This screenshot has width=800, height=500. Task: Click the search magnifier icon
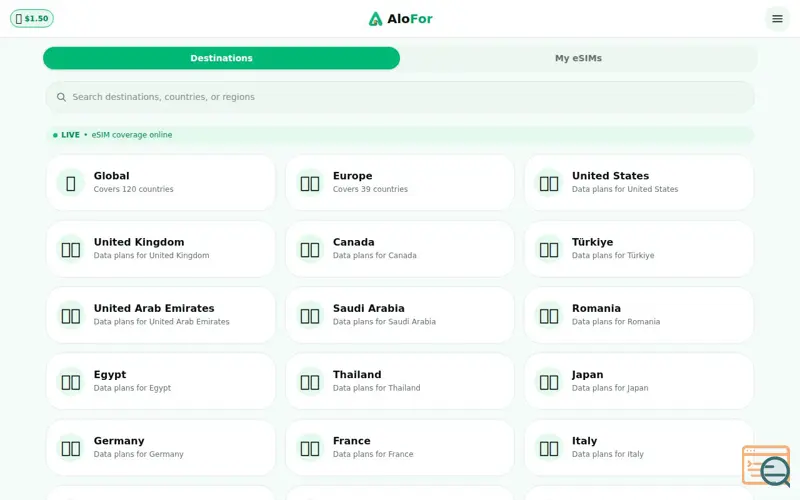click(61, 97)
